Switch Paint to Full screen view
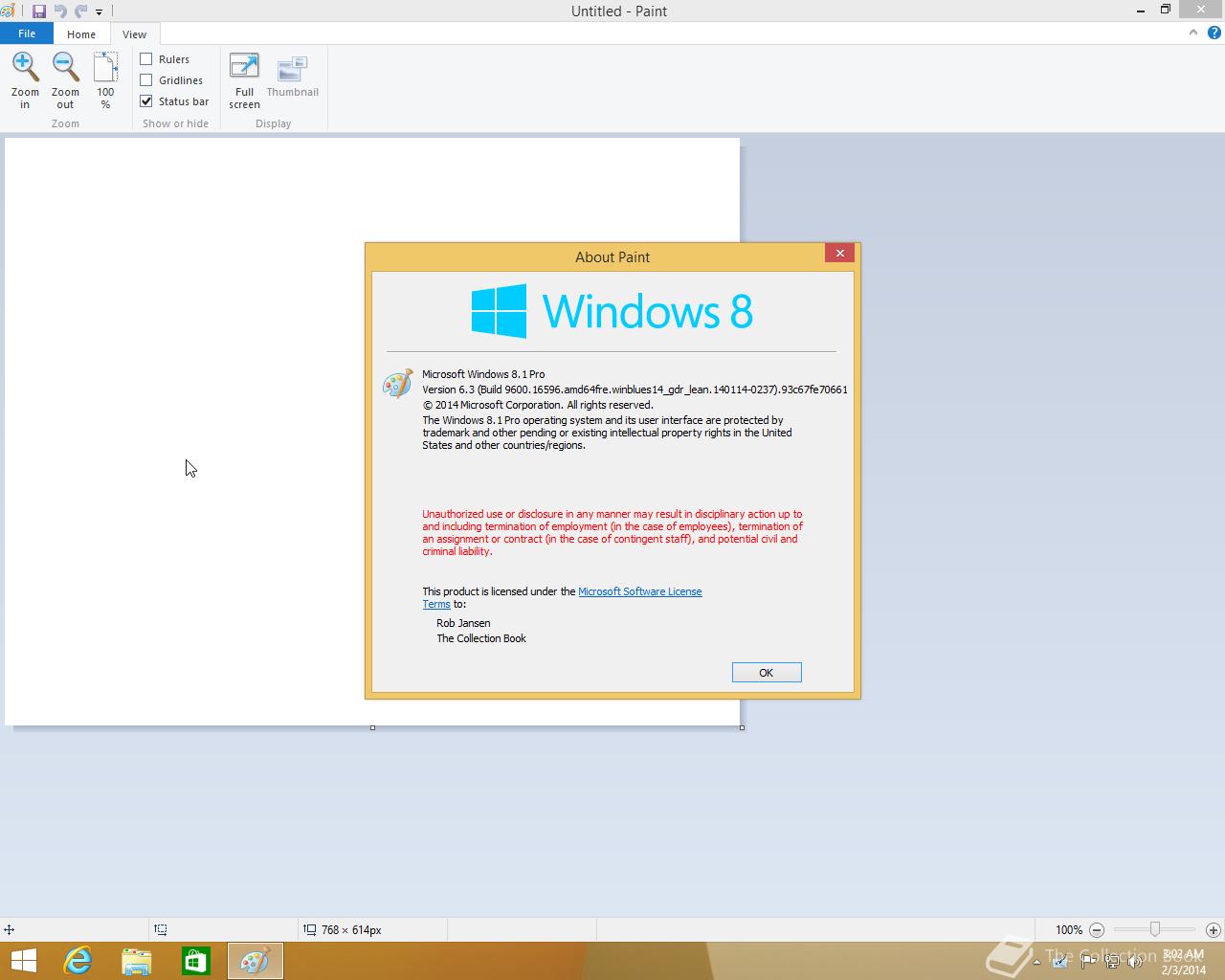 coord(244,80)
